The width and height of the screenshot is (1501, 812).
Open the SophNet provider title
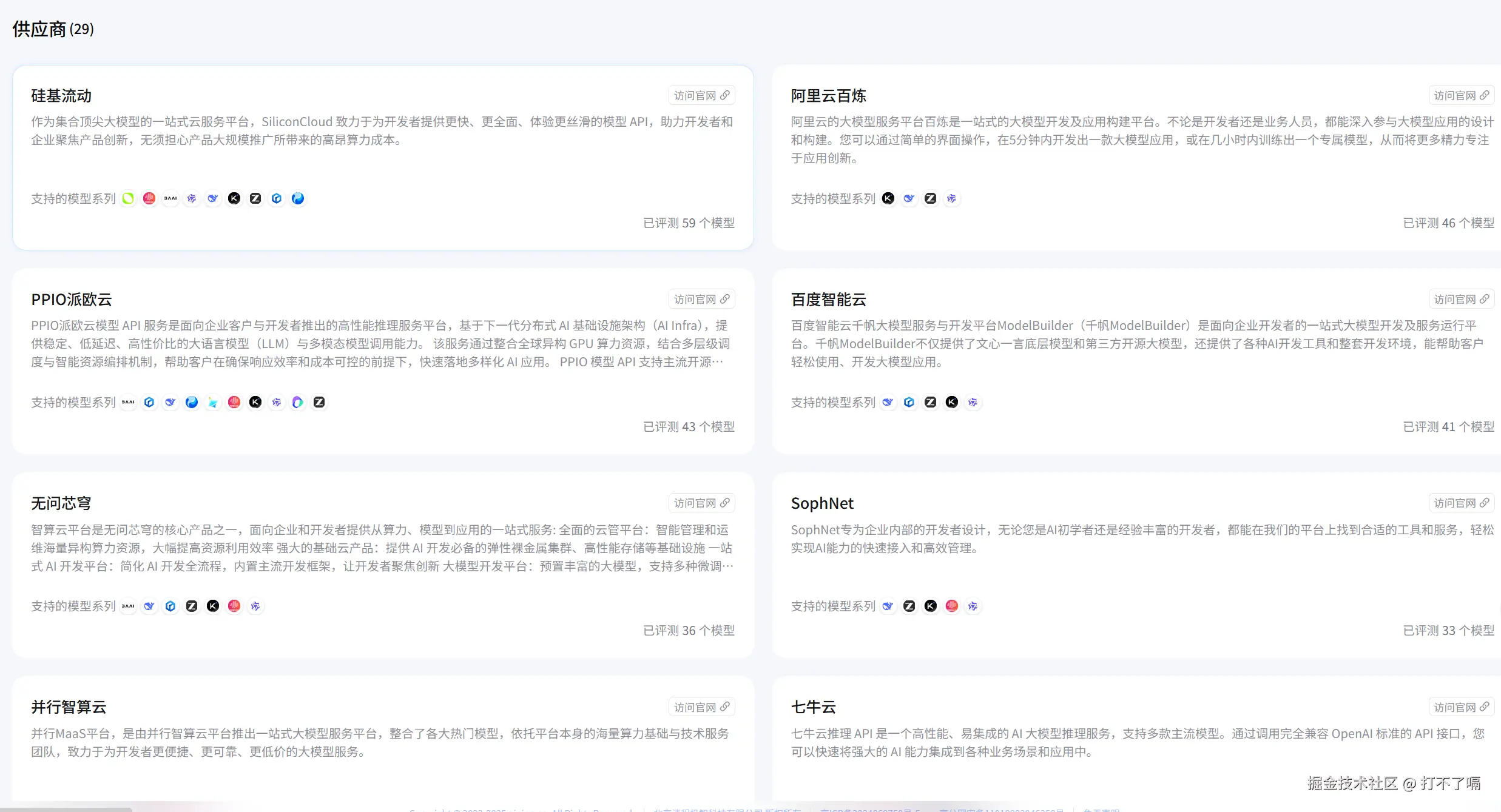pyautogui.click(x=822, y=503)
